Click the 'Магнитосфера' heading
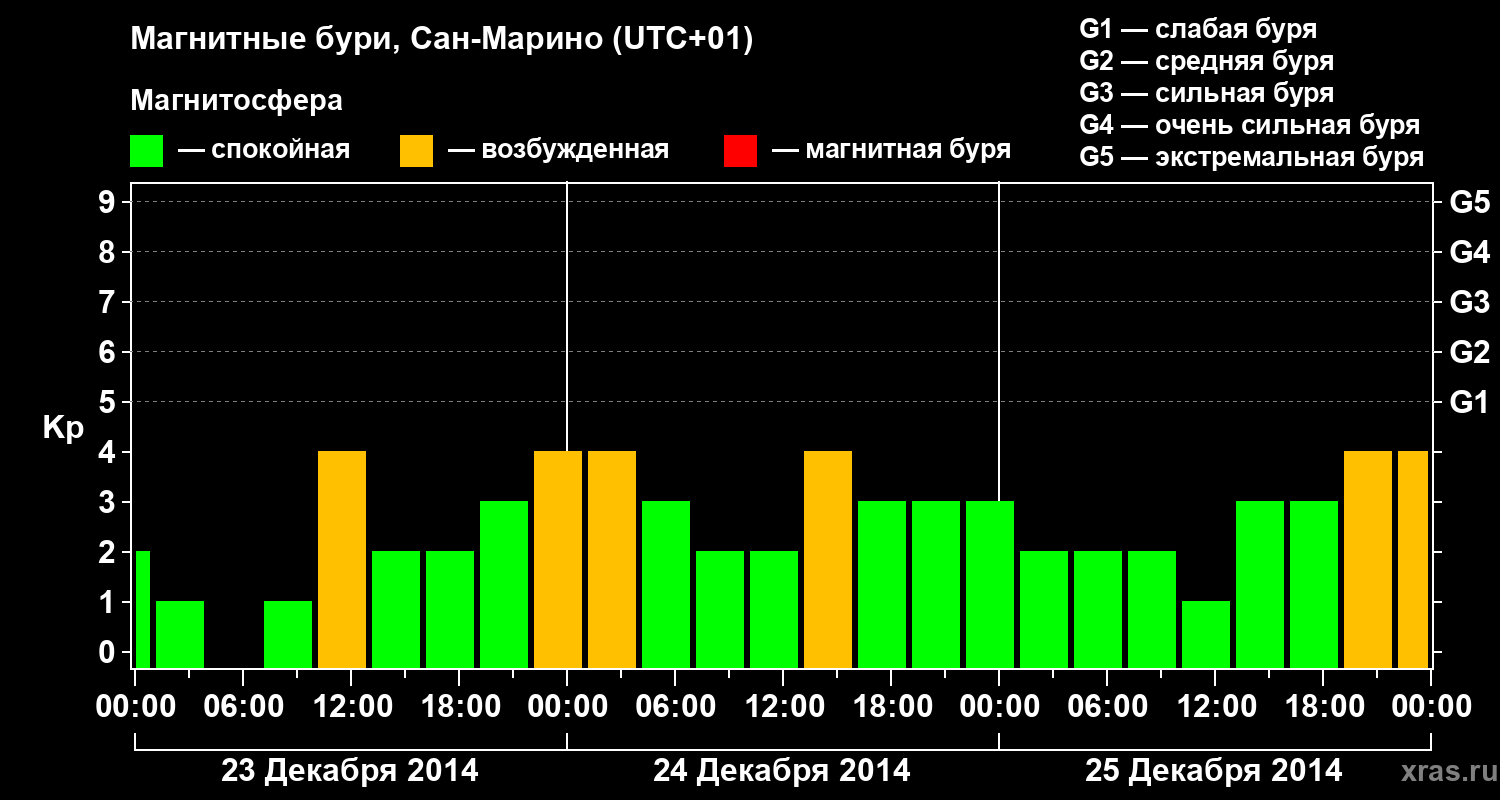 point(236,101)
